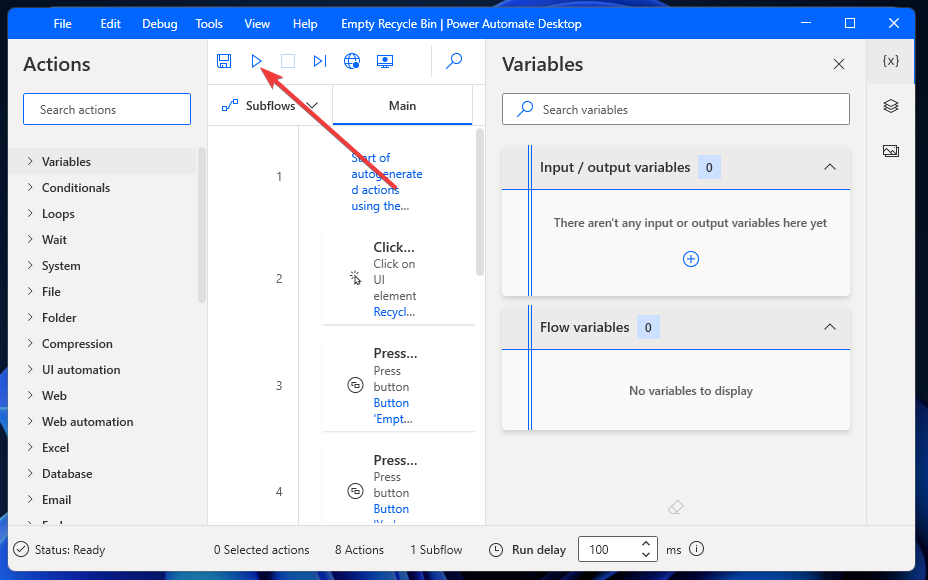Select the Press button action step 3

point(398,385)
